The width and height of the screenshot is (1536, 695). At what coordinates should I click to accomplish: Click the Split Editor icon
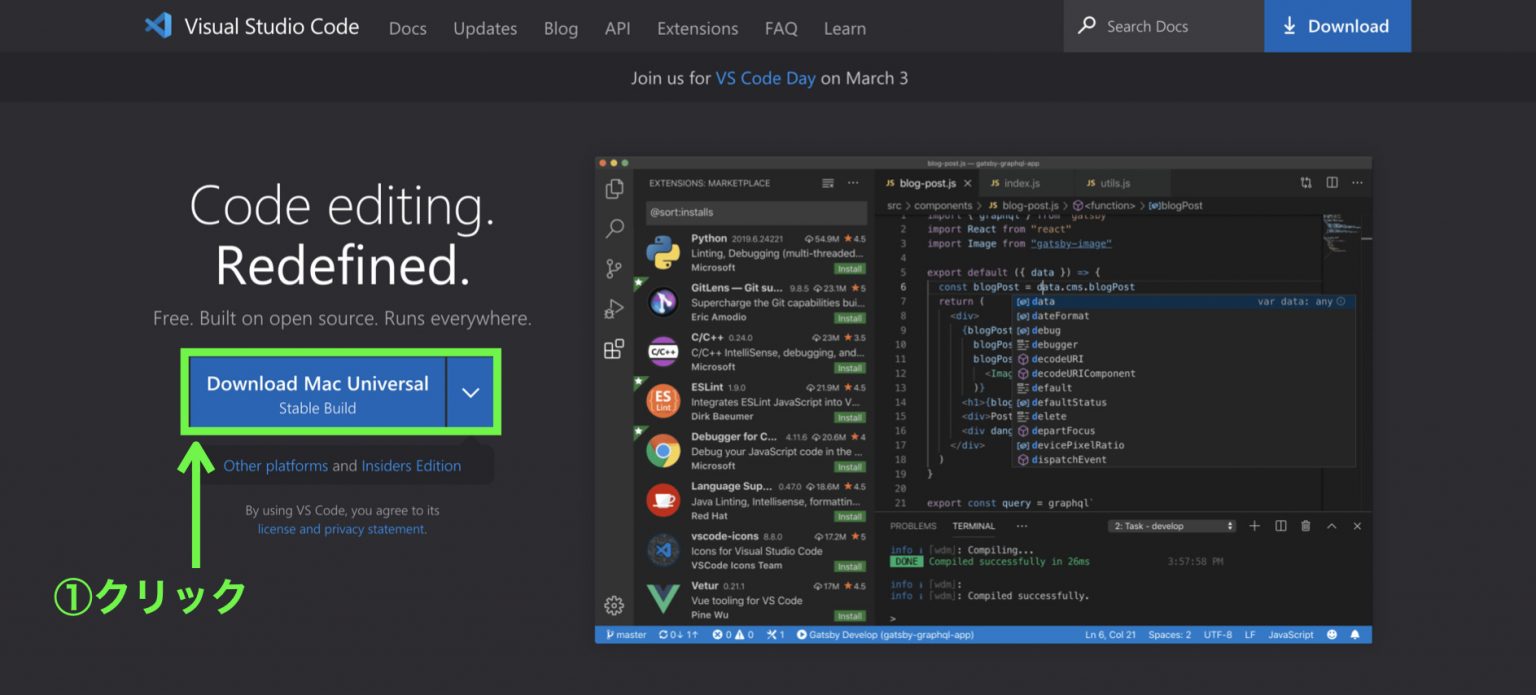1332,183
